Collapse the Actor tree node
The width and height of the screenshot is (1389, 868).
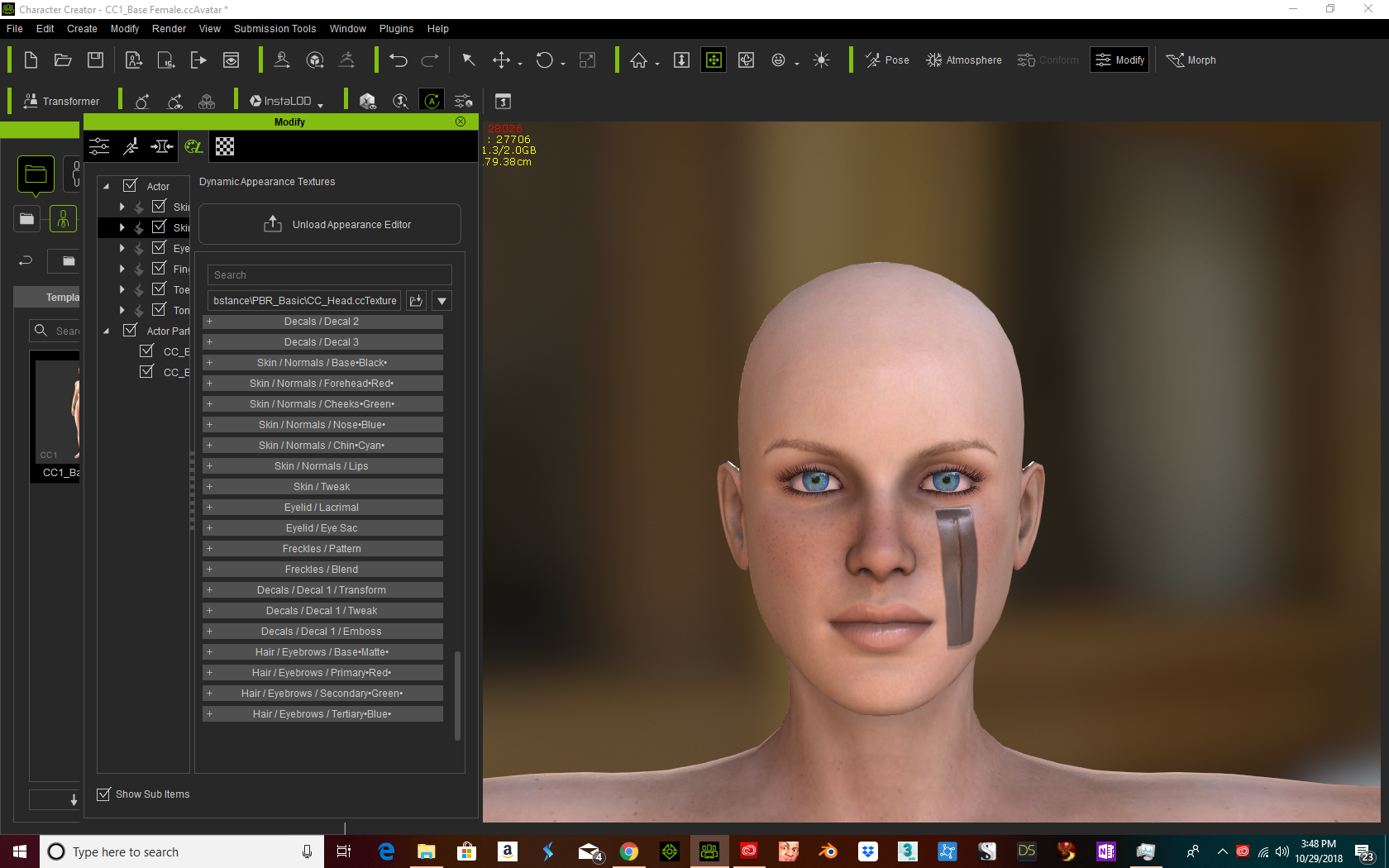(x=106, y=187)
